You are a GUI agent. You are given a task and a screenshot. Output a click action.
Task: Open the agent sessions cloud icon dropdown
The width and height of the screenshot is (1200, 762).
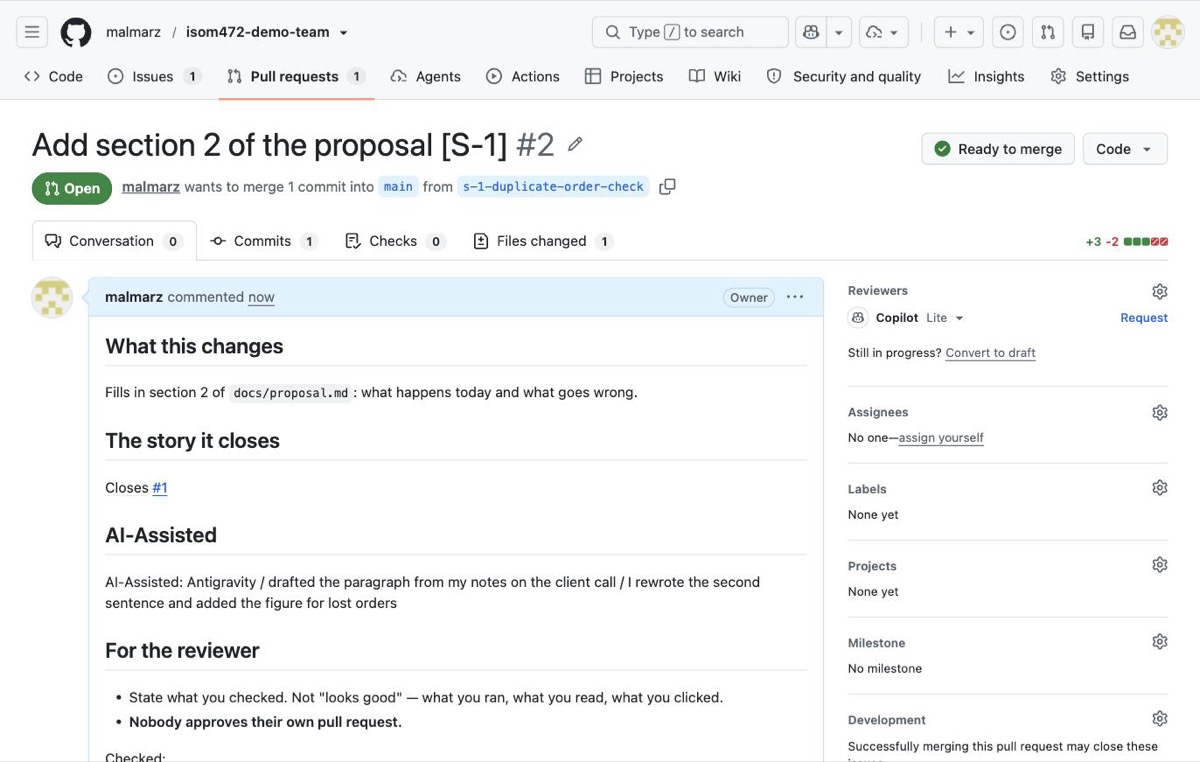(x=884, y=32)
